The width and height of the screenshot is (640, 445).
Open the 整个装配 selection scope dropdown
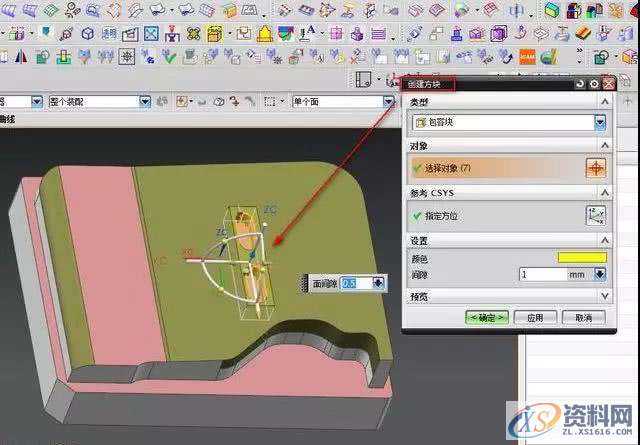point(145,101)
